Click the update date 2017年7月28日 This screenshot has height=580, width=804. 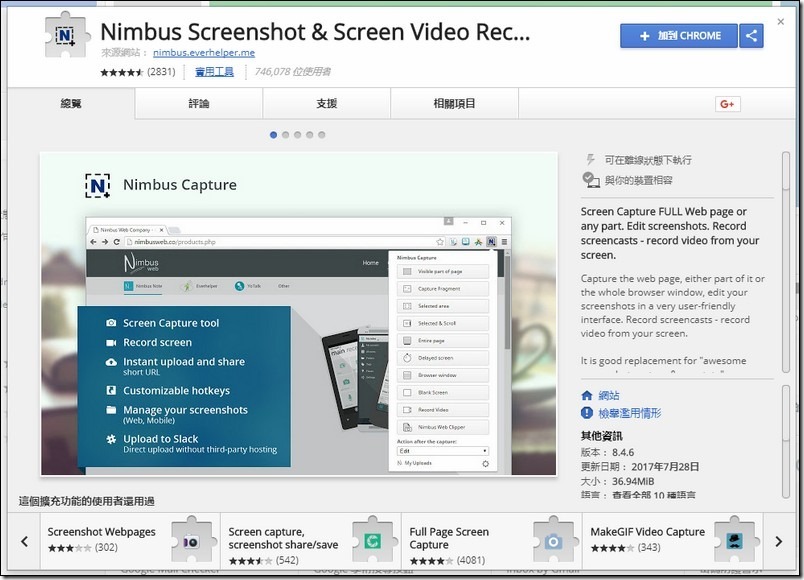coord(665,467)
